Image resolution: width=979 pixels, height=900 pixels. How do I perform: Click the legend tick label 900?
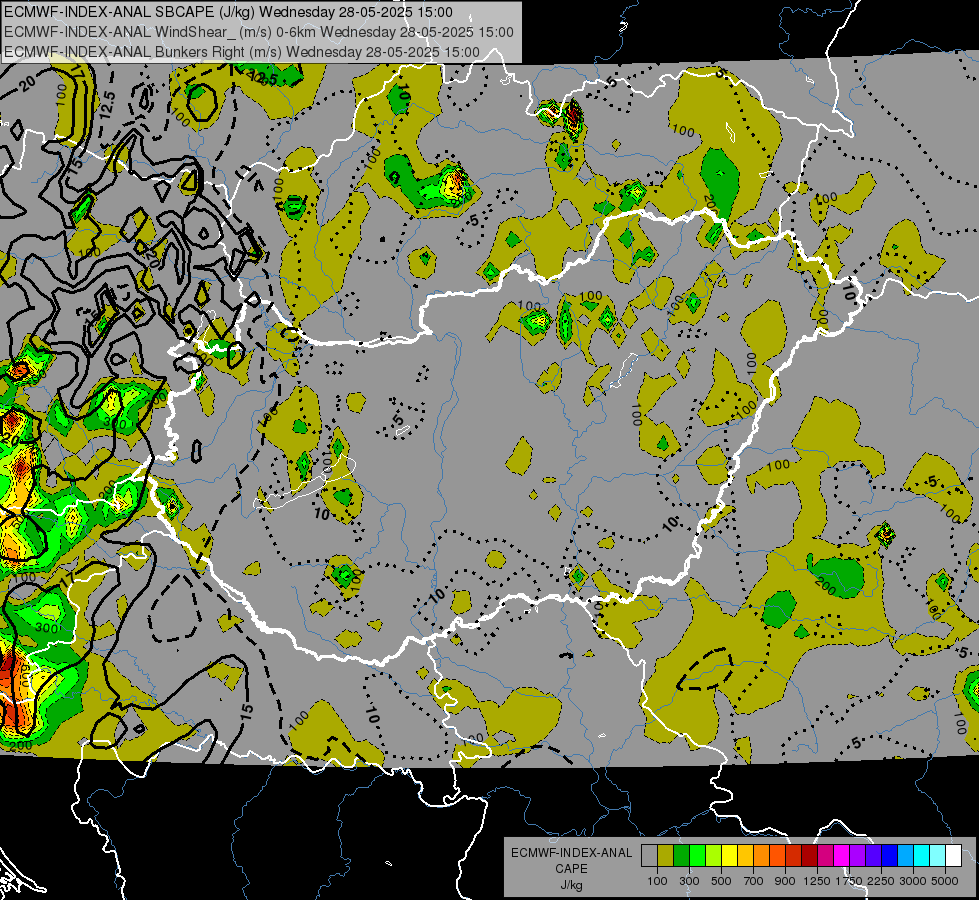pyautogui.click(x=785, y=881)
